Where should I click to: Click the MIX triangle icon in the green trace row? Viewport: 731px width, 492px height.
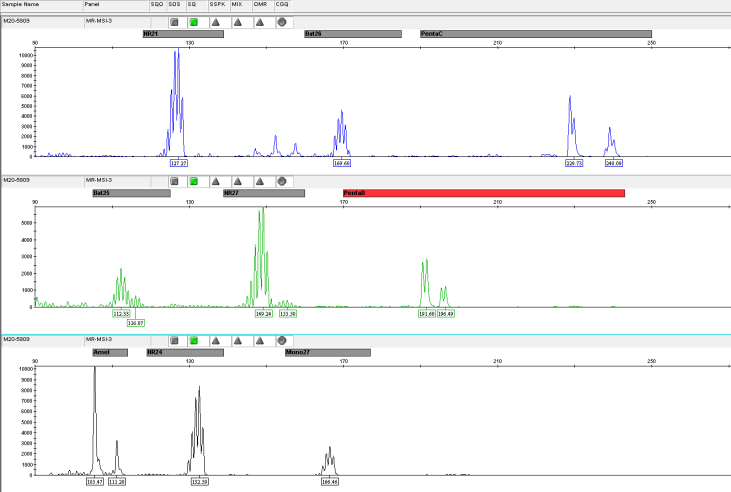point(238,181)
